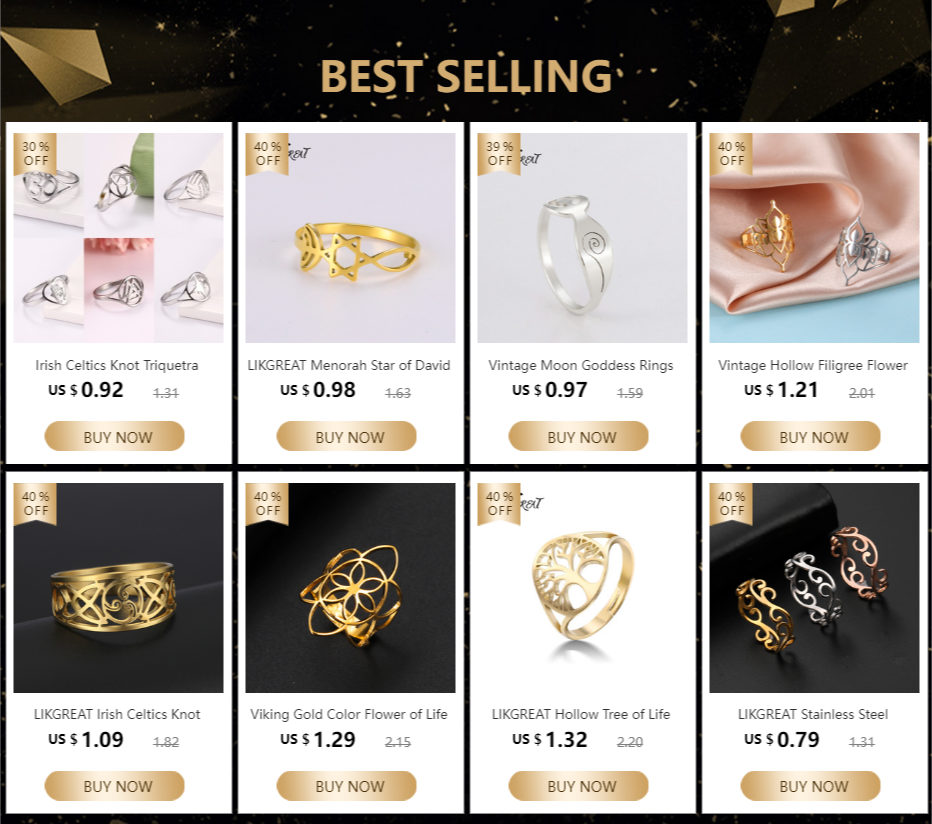This screenshot has width=932, height=824.
Task: Click BUY NOW for Vintage Moon Goddess Rings
Action: [x=578, y=436]
